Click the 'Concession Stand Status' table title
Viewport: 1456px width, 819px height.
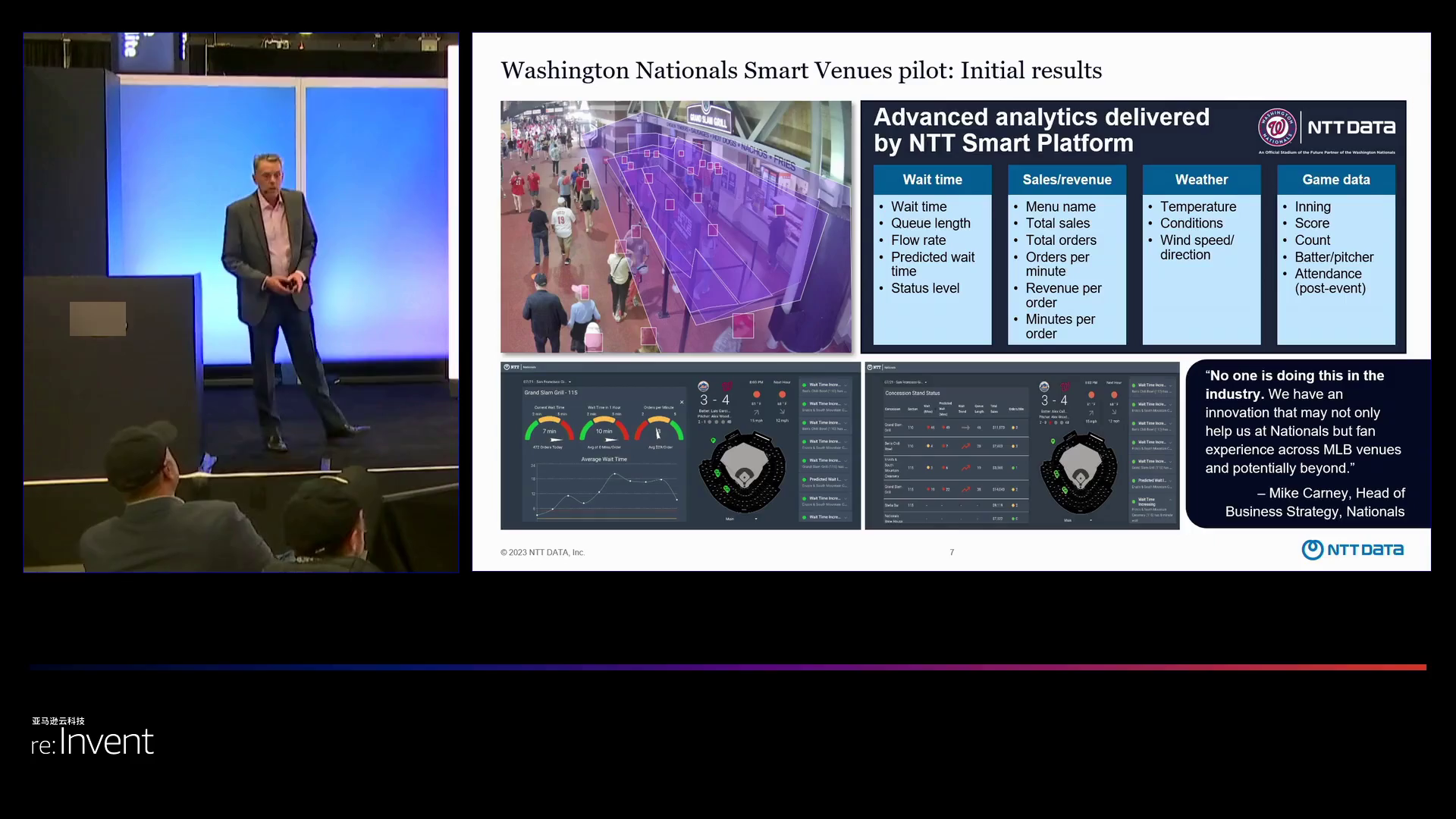coord(912,393)
